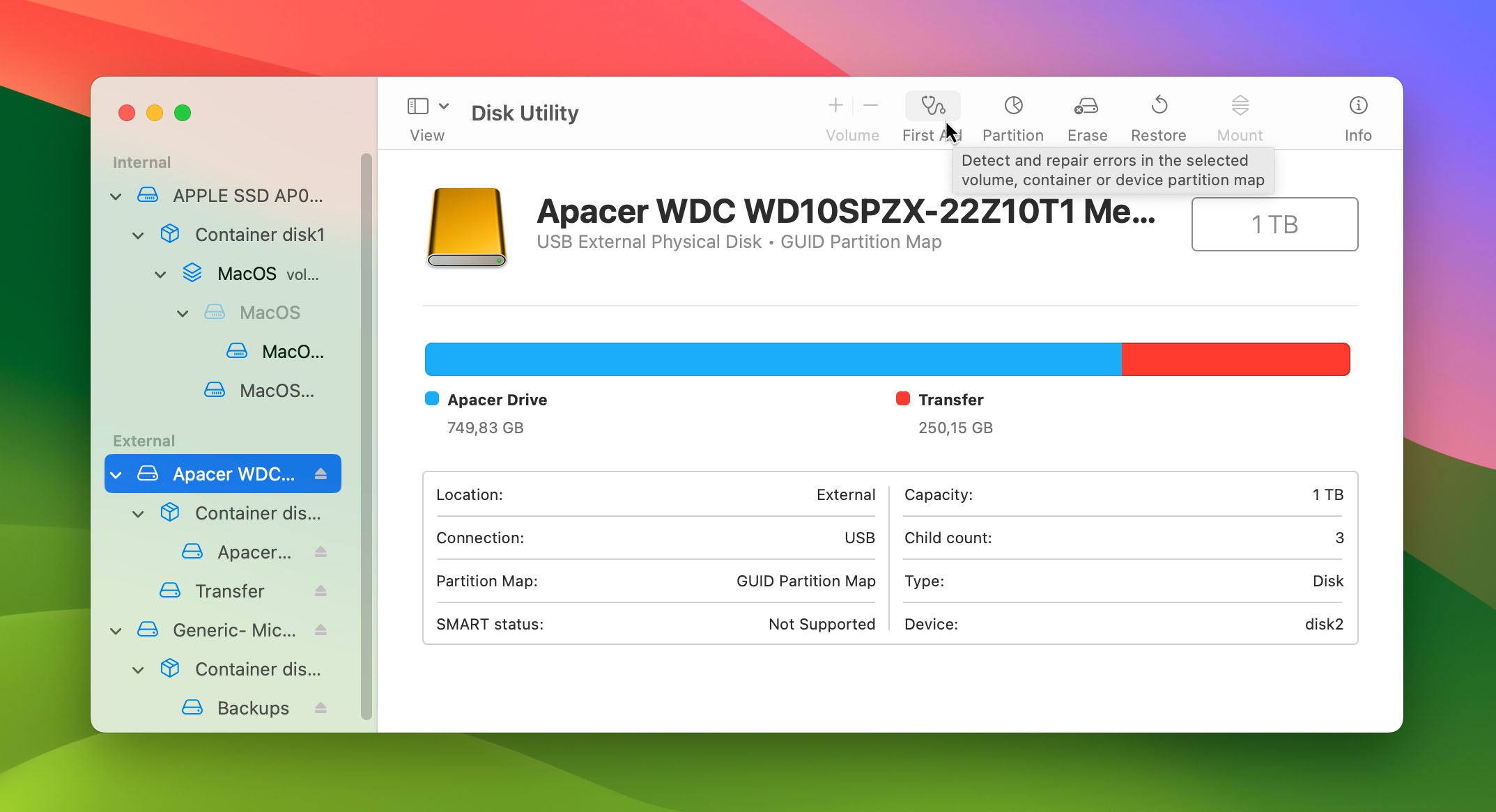Image resolution: width=1496 pixels, height=812 pixels.
Task: Select Backups volume in sidebar
Action: [223, 708]
